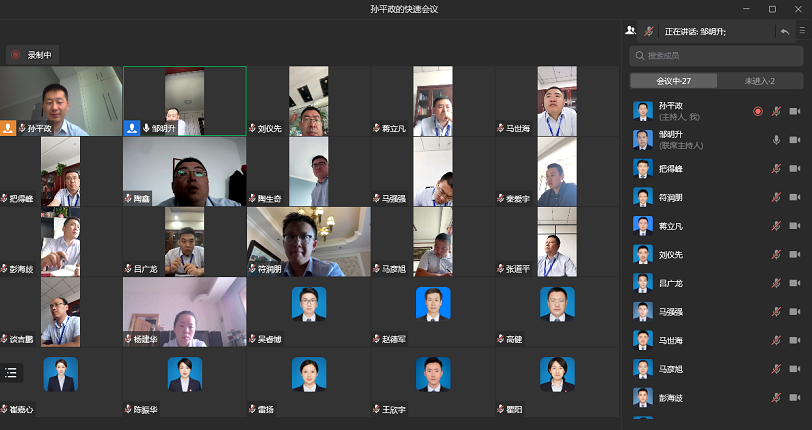Select 邹明升's highlighted video tile

pos(184,100)
